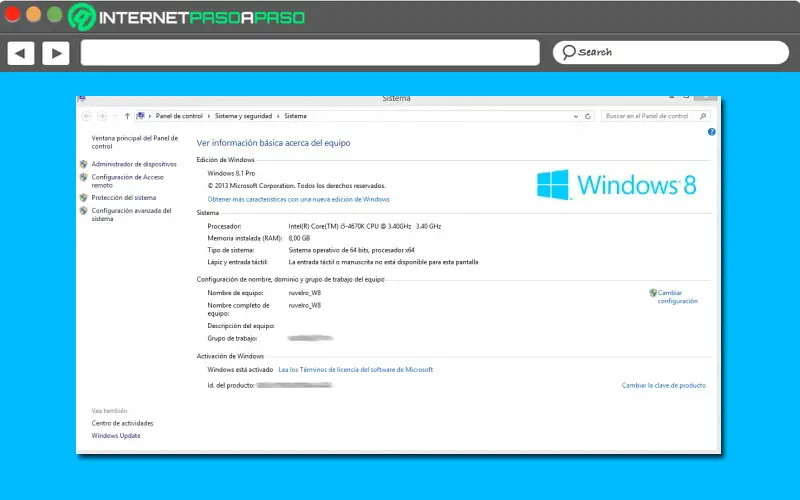
Task: Open 'Configuración de Acceso remoto' link
Action: (128, 181)
